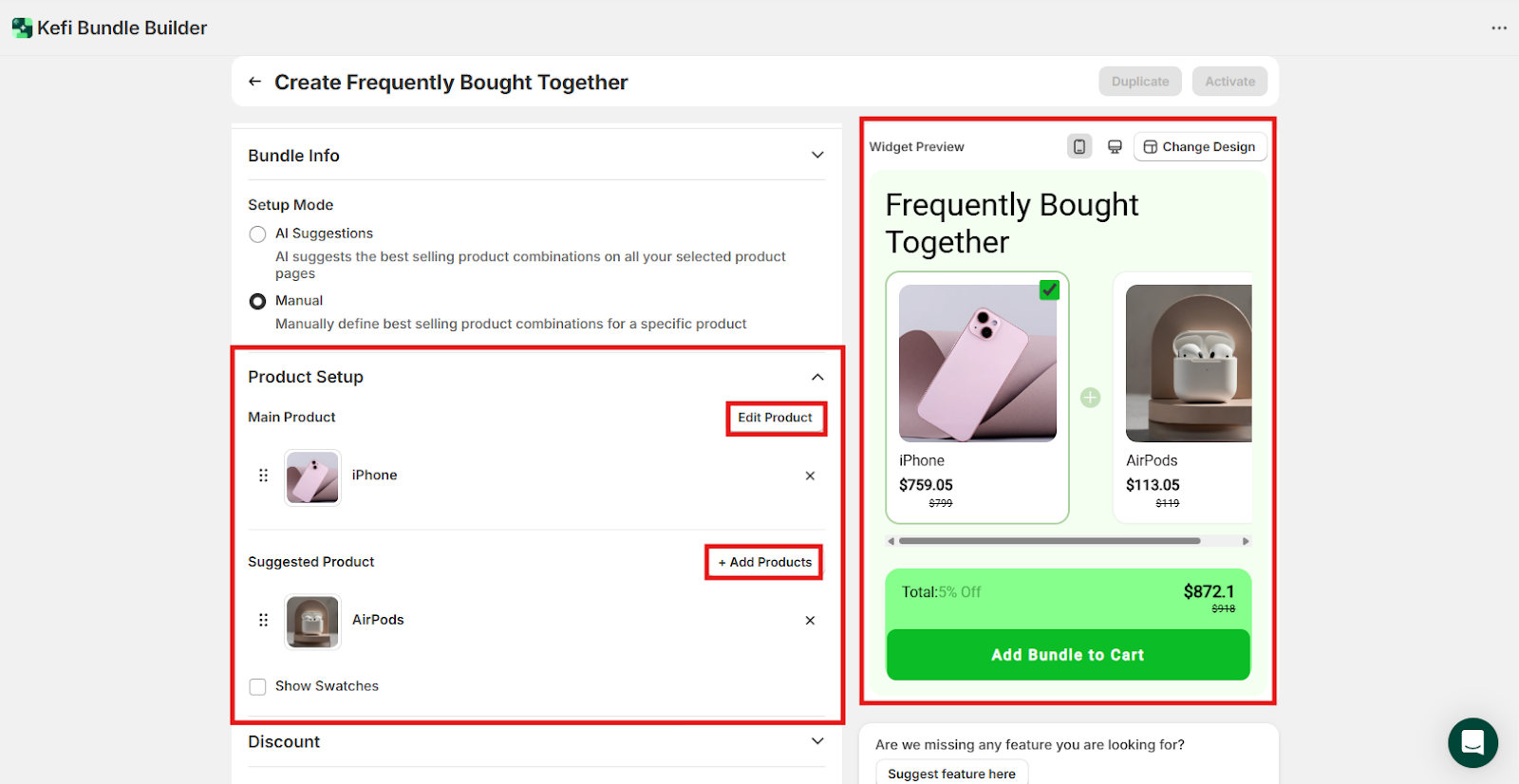Switch widget preview to mobile view
This screenshot has width=1519, height=784.
pos(1079,146)
